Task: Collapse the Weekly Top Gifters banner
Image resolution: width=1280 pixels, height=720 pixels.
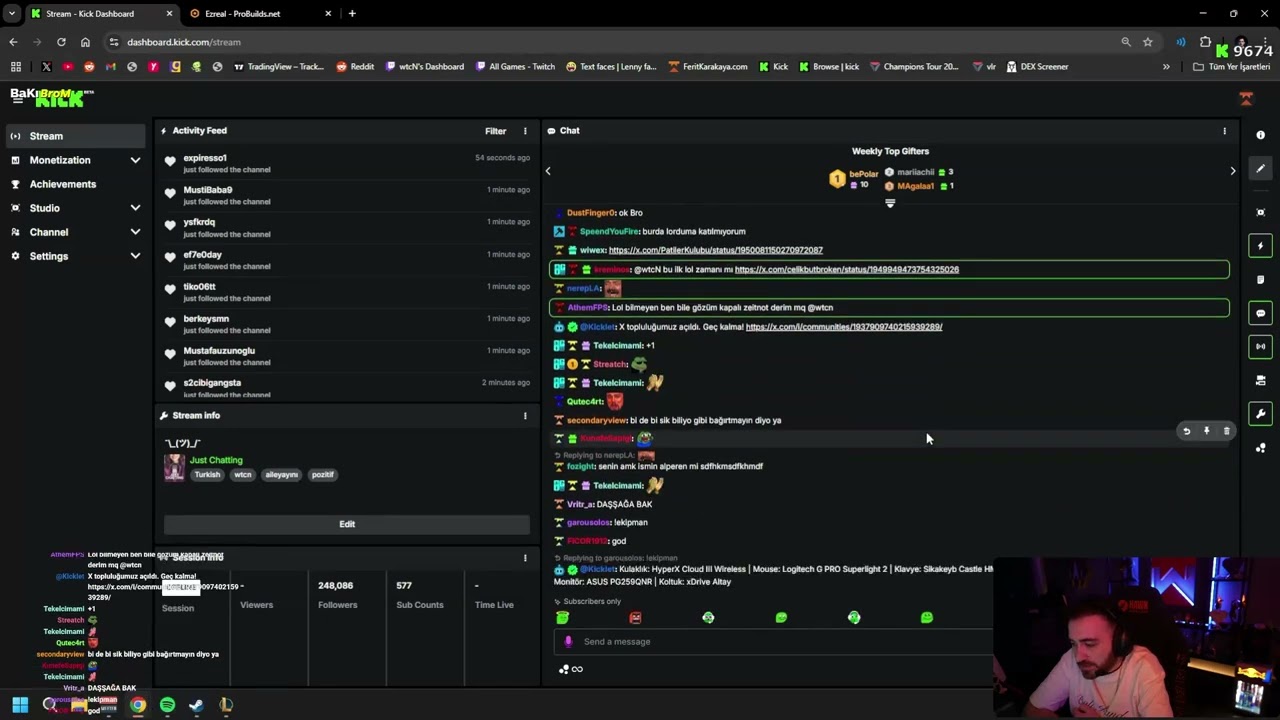Action: tap(890, 203)
